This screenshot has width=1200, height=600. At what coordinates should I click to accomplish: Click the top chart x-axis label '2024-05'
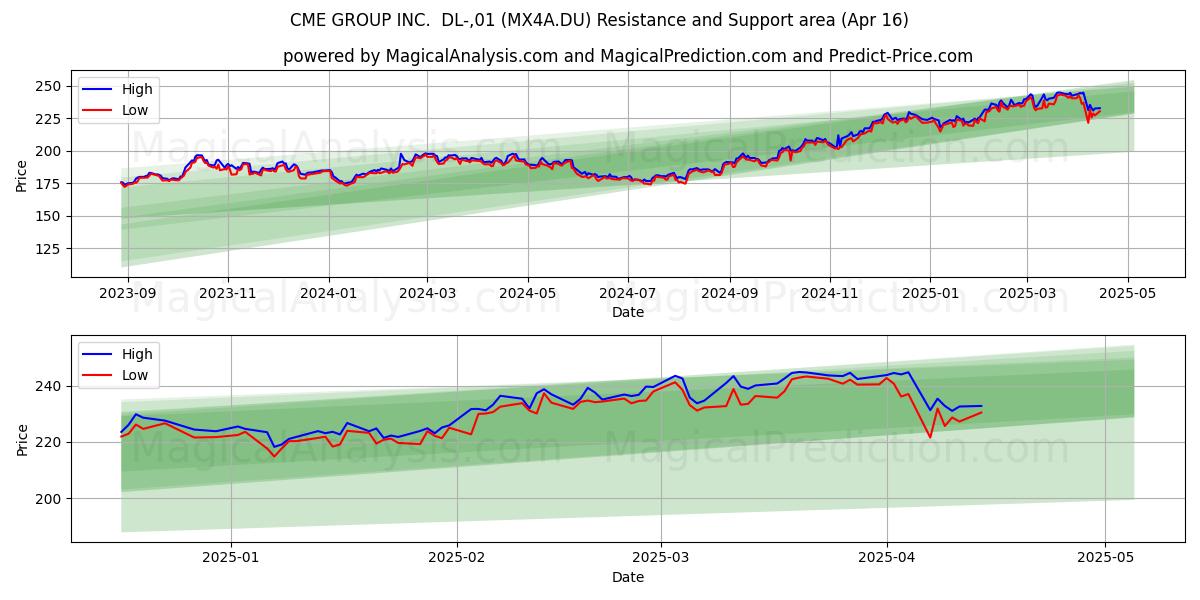coord(528,294)
